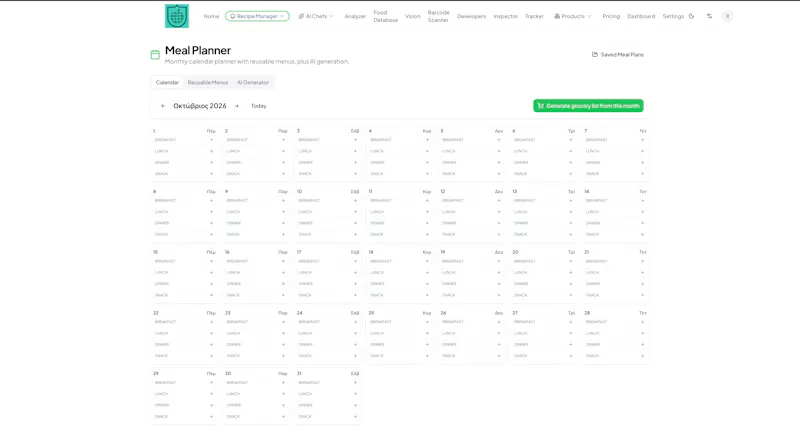Add breakfast on day 1
The image size is (800, 446).
(212, 140)
